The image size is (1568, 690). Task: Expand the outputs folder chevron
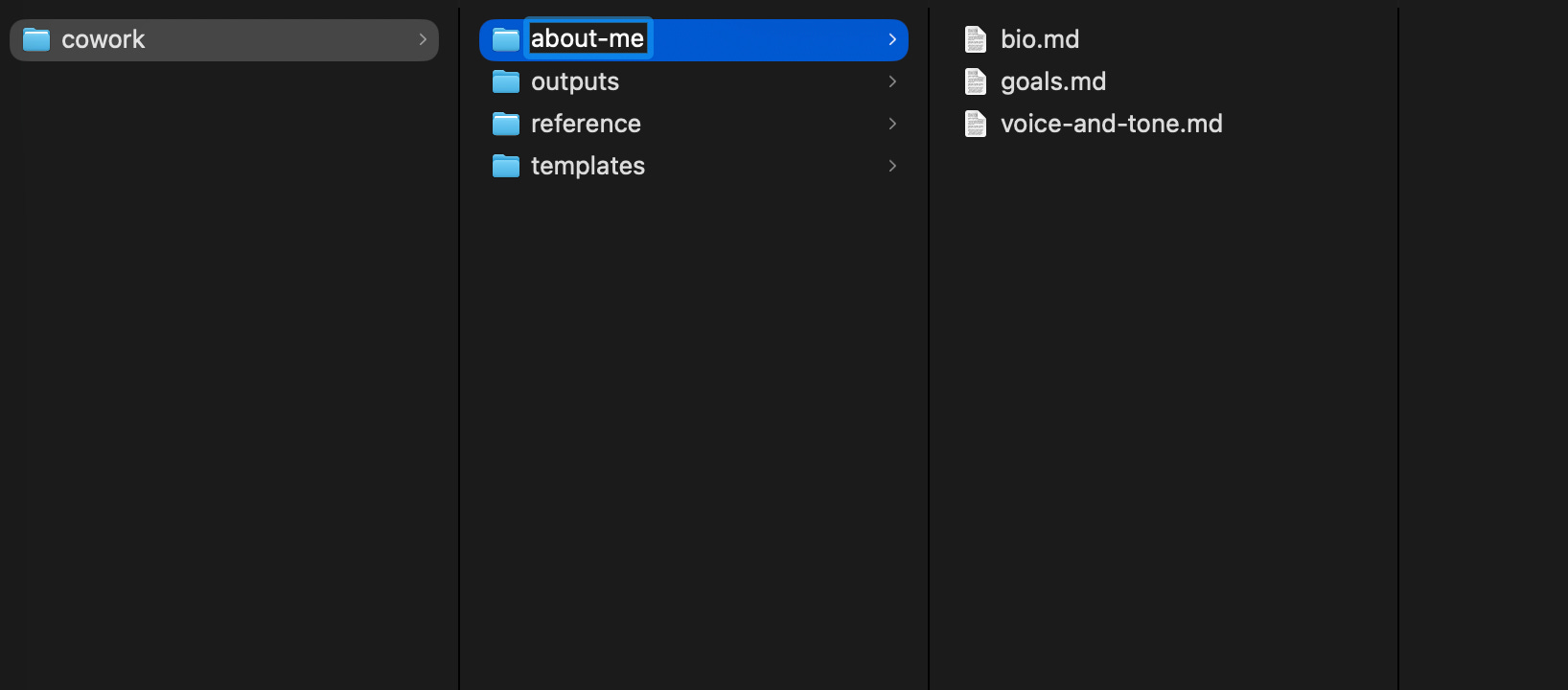pyautogui.click(x=892, y=81)
